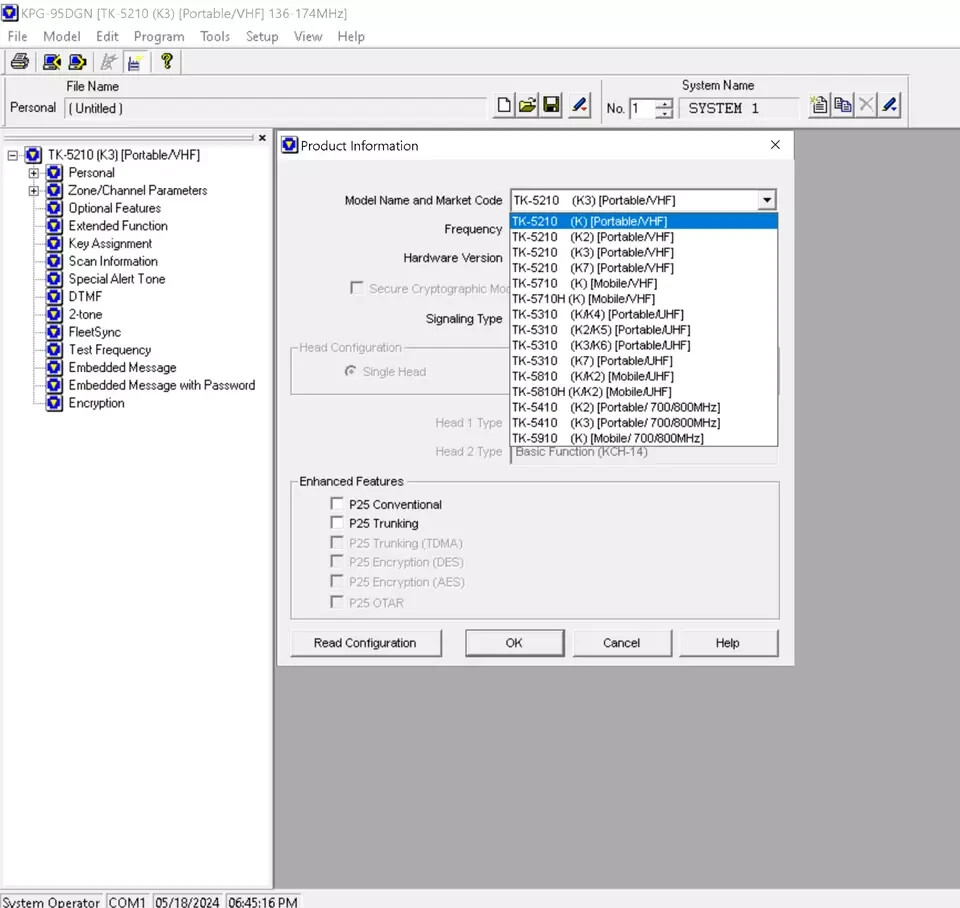Click the yellow question mark Help icon
Screen dimensions: 960x908
[x=166, y=61]
